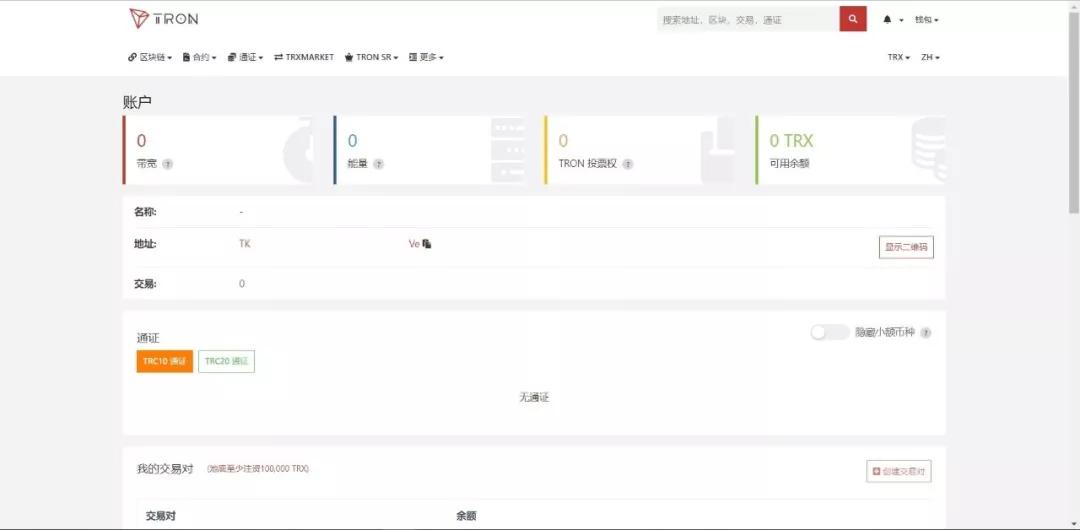The image size is (1080, 530).
Task: Toggle the 隐藏小额币种 switch
Action: click(x=829, y=332)
